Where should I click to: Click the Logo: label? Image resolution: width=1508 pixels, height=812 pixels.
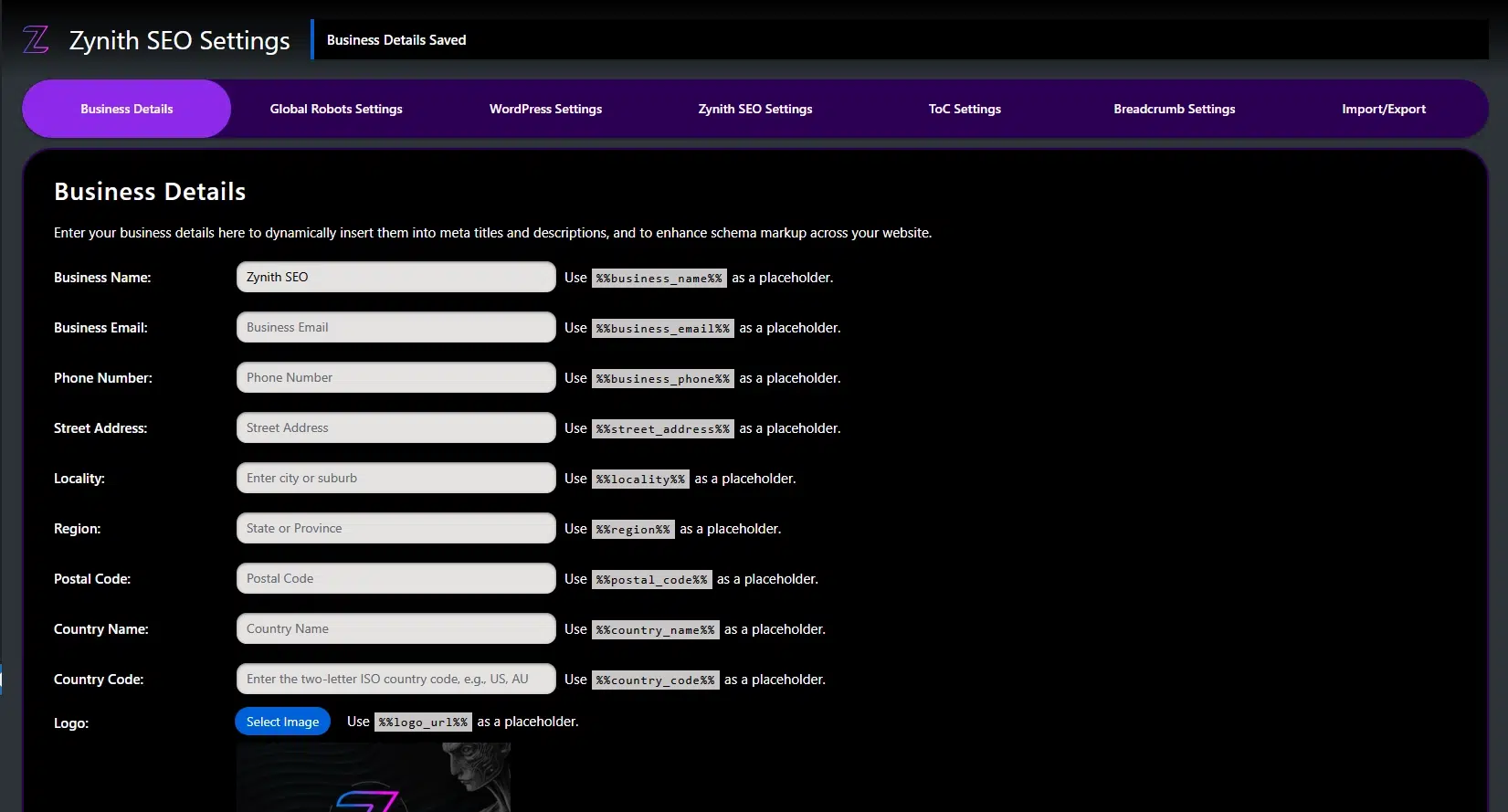[x=71, y=723]
